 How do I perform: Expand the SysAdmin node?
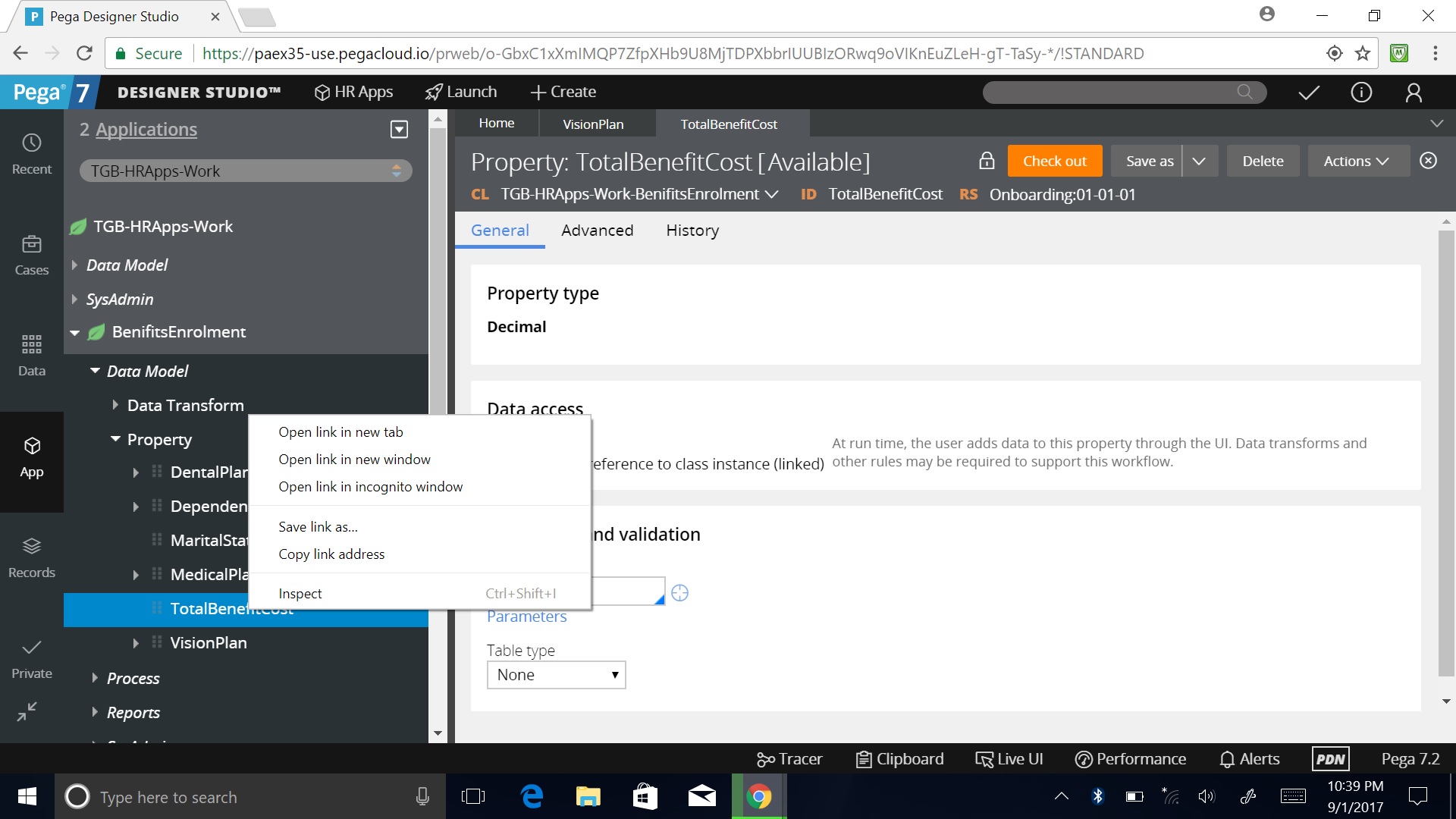[x=74, y=299]
